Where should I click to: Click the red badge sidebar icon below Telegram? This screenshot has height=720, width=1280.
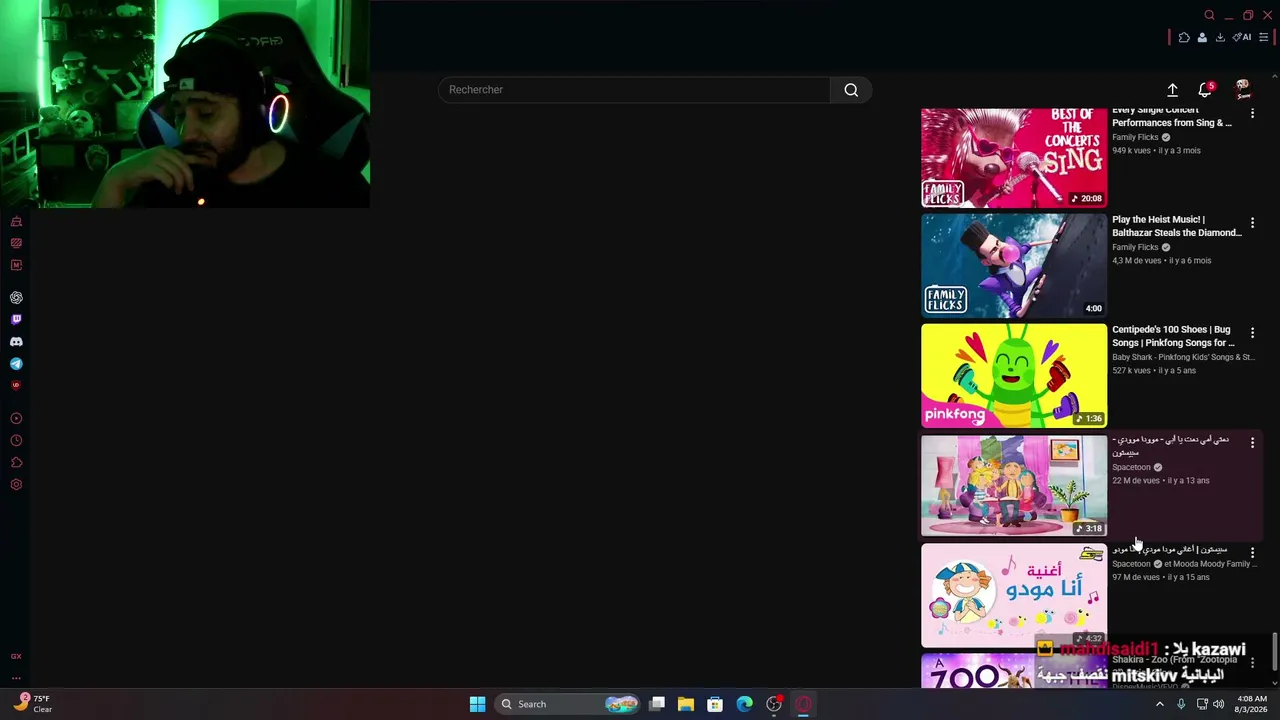coord(16,385)
